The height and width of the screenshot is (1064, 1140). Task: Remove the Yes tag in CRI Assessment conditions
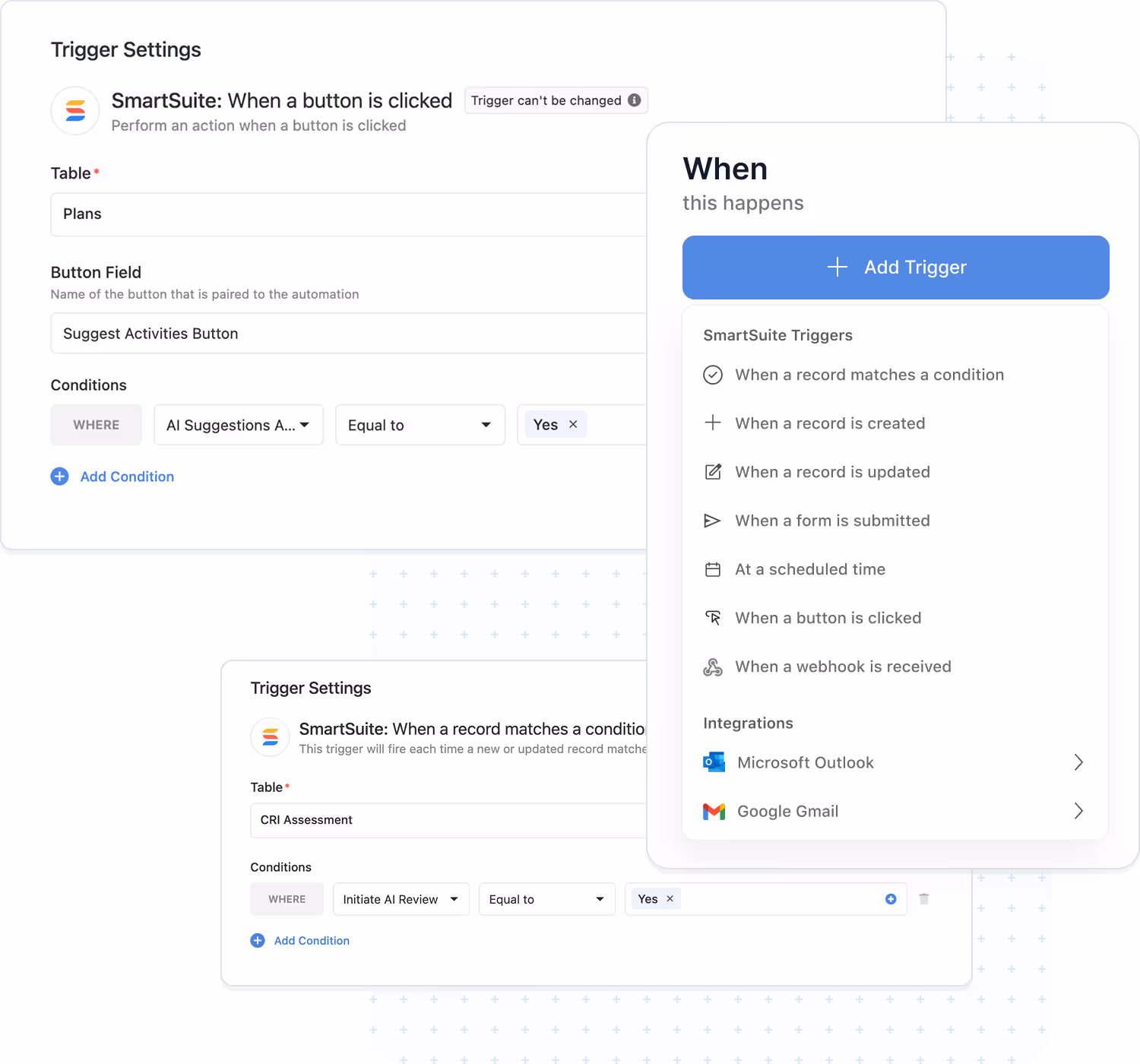670,898
